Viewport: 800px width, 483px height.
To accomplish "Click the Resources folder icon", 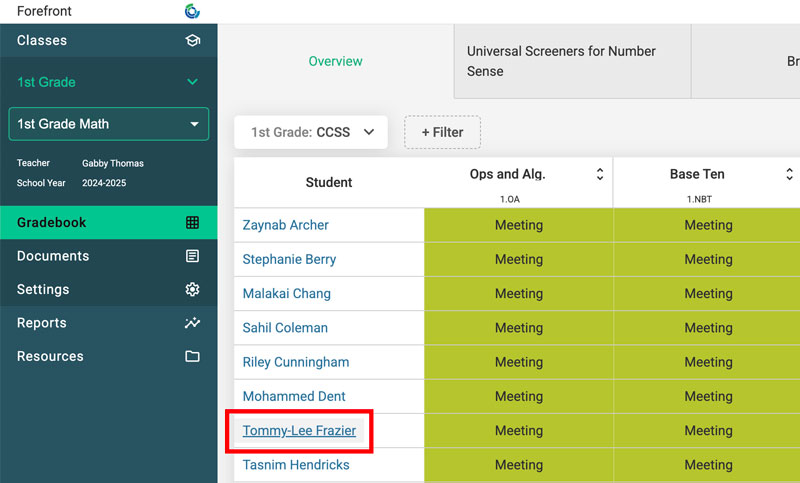I will (193, 357).
